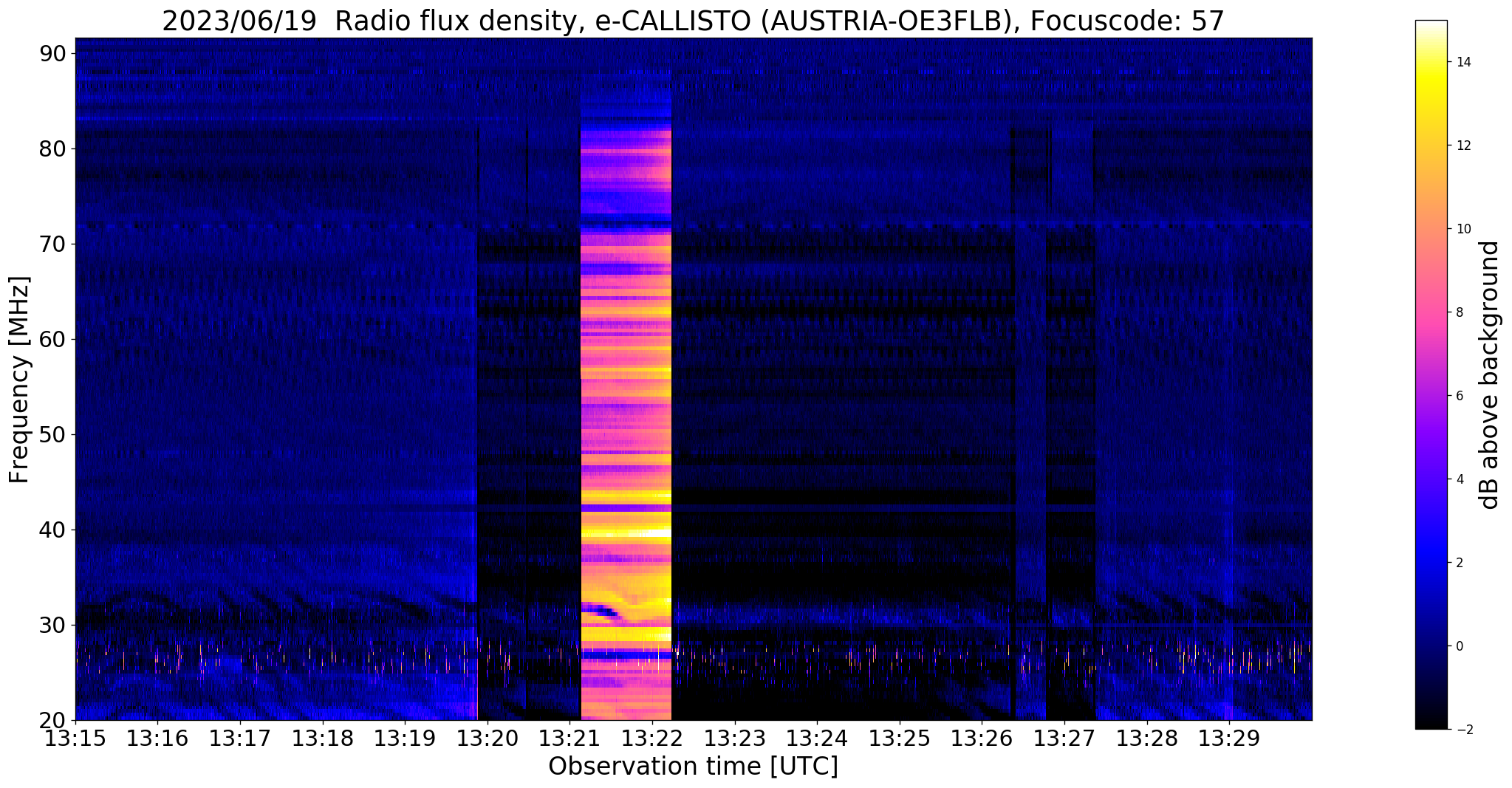Image resolution: width=1512 pixels, height=788 pixels.
Task: Click the colorbar tick label 14
Action: [x=1463, y=62]
